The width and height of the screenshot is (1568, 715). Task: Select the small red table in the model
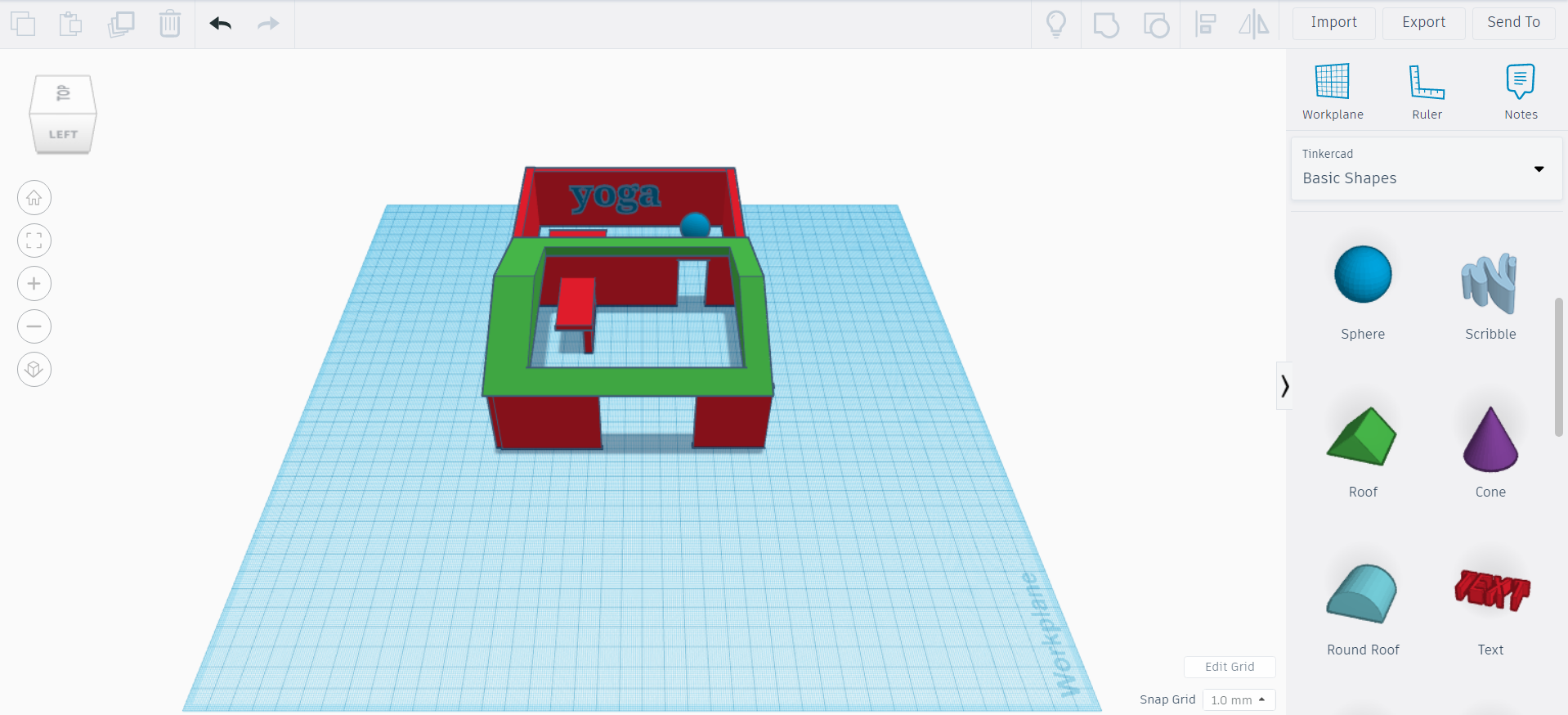click(576, 304)
